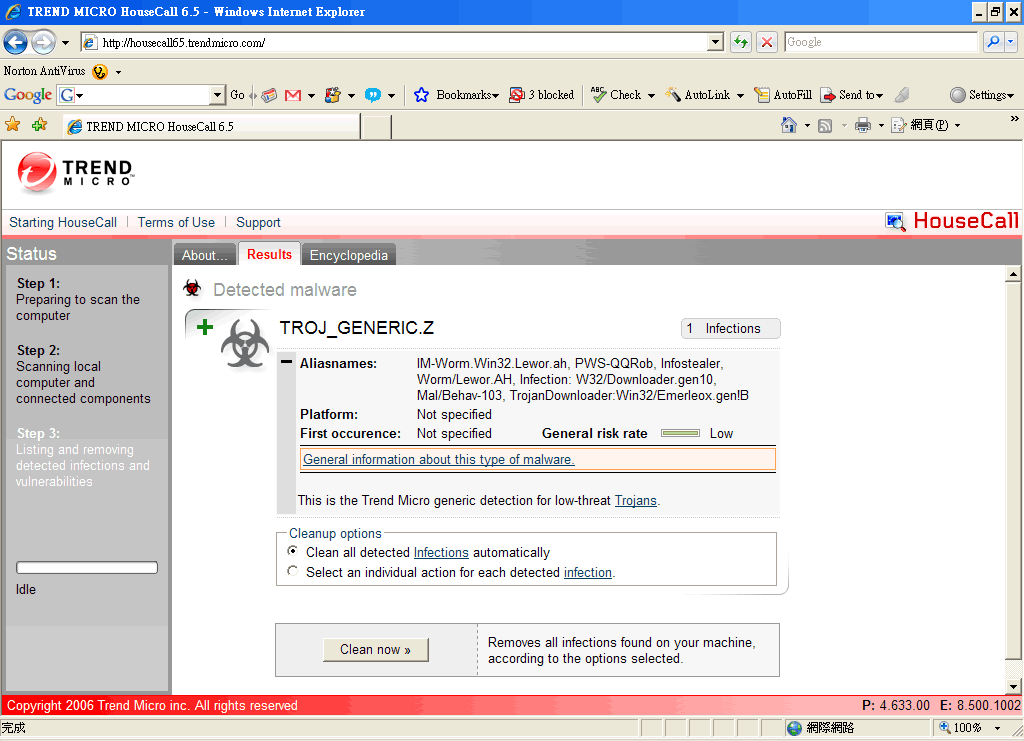1024x741 pixels.
Task: Click the address bar URL field
Action: pos(394,42)
